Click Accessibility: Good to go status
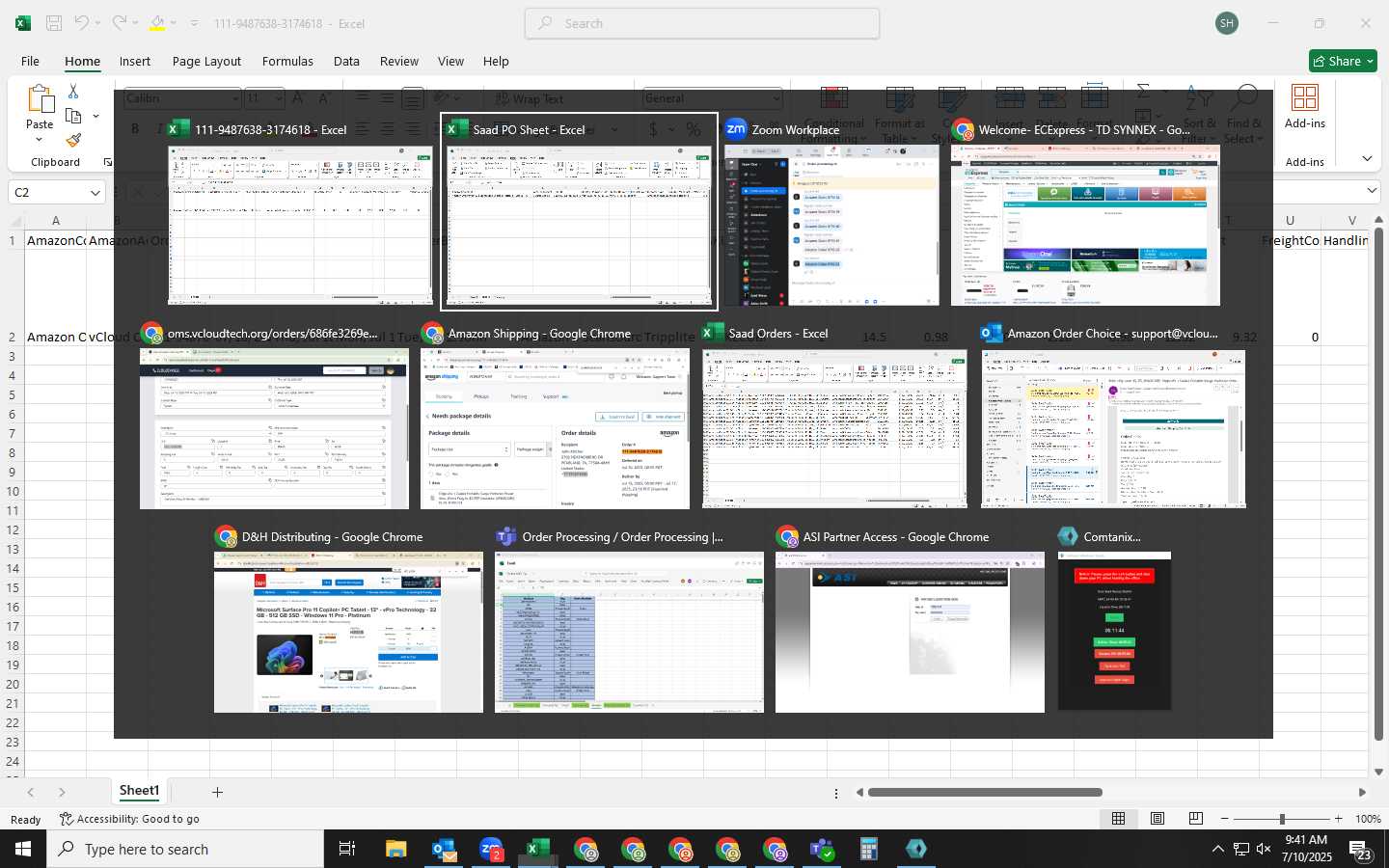Screen dimensions: 1389x868 129,819
